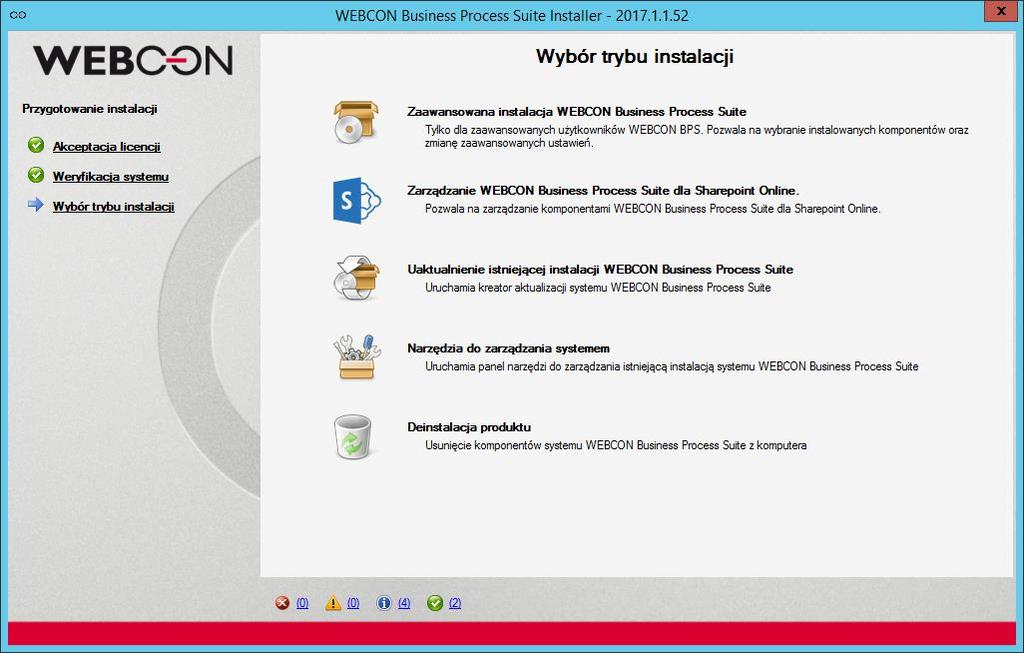Open the Weryfikacja systemu step link
Viewport: 1024px width, 653px height.
click(110, 176)
